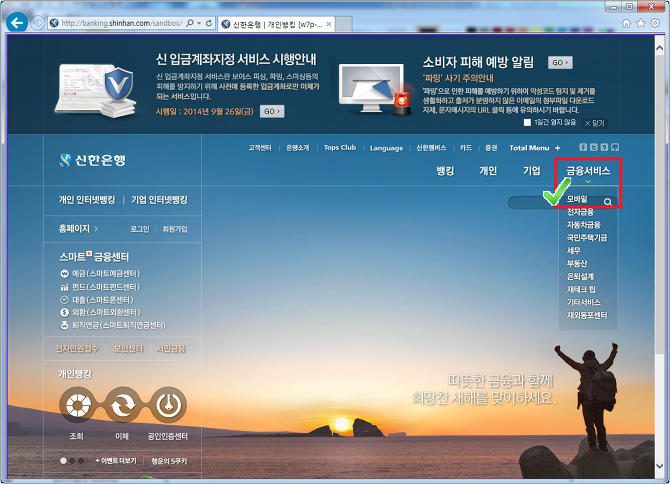The image size is (670, 484).
Task: Select the 신한은행 개인뱅킹 browser tab
Action: [276, 24]
